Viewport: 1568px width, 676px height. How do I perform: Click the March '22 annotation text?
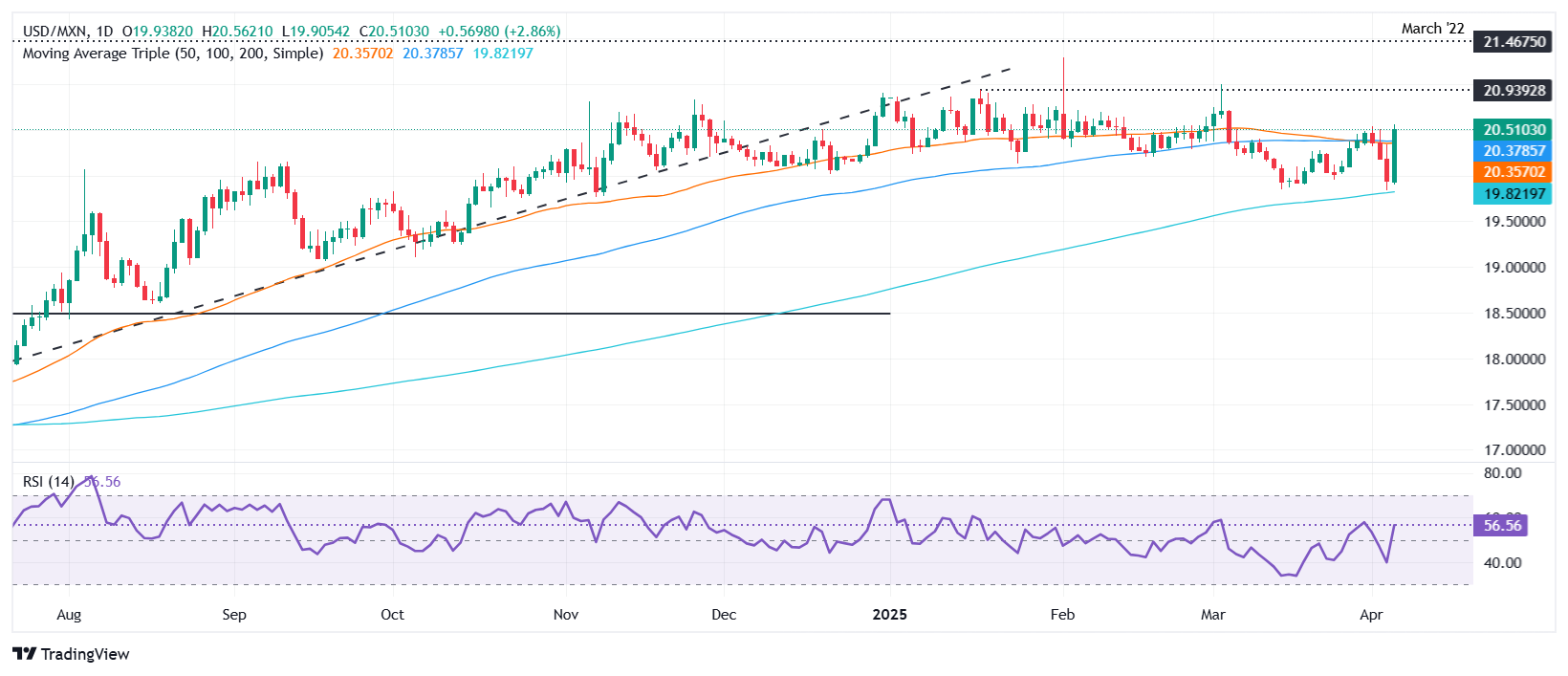pyautogui.click(x=1432, y=29)
